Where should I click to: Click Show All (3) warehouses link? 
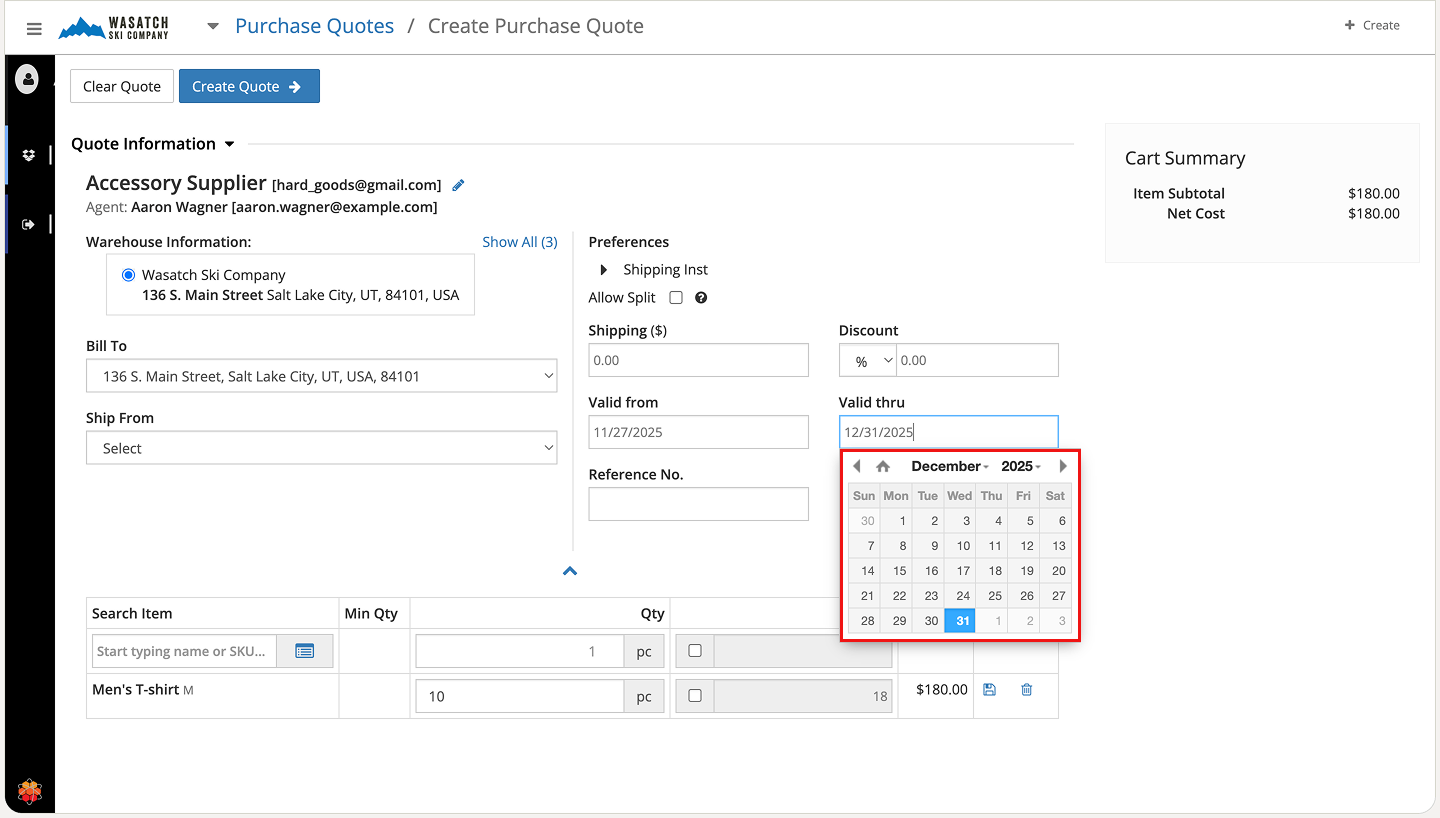[519, 242]
